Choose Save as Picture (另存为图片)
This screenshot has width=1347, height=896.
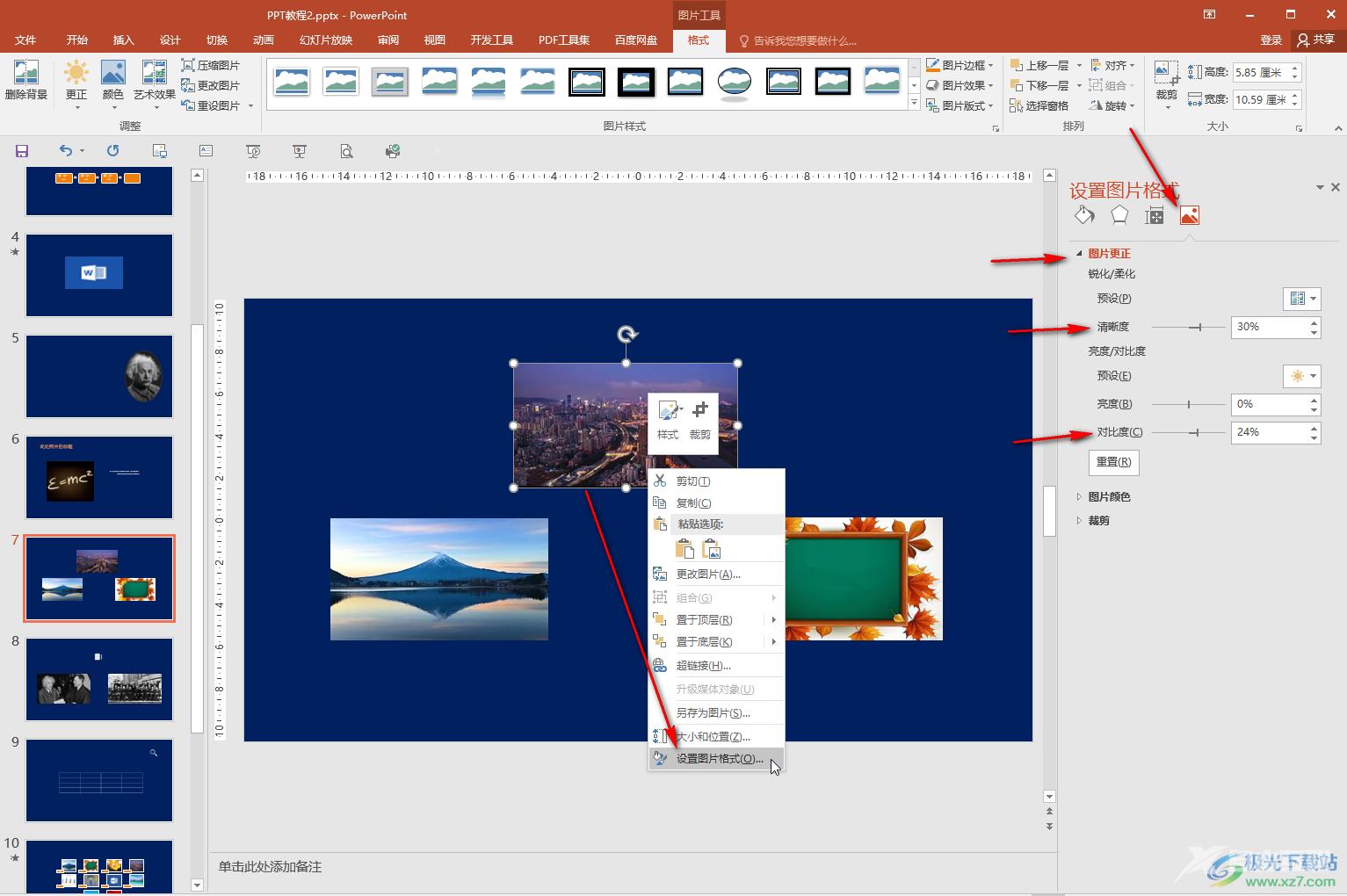(x=716, y=712)
